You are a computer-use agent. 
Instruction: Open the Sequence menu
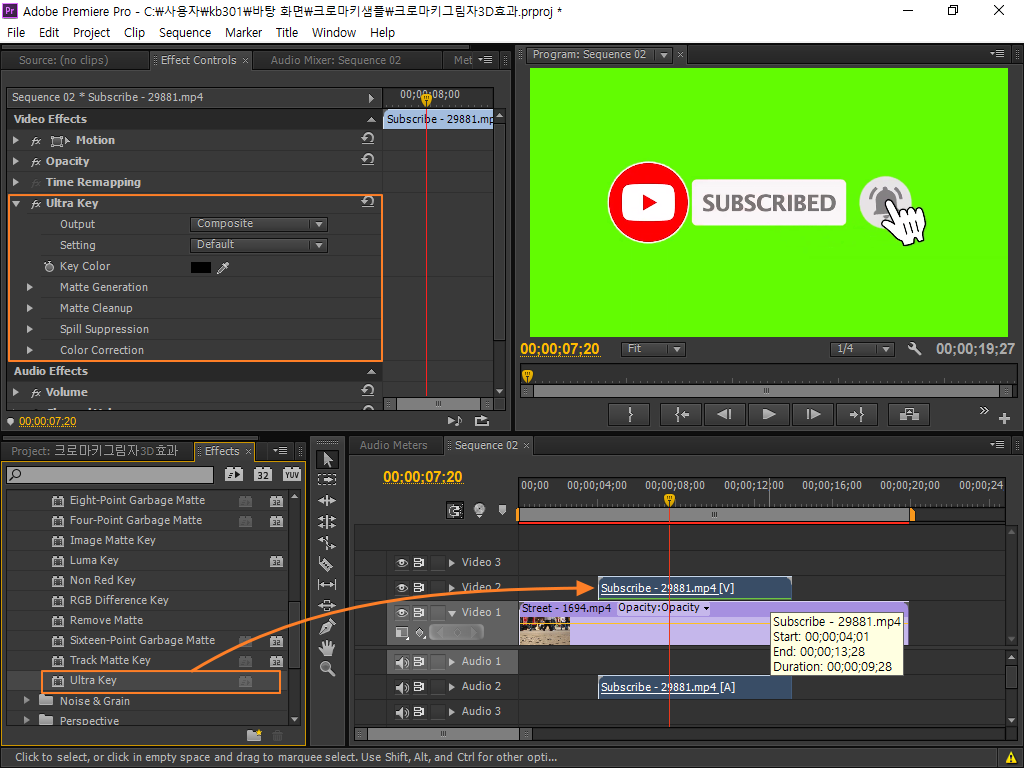tap(185, 33)
